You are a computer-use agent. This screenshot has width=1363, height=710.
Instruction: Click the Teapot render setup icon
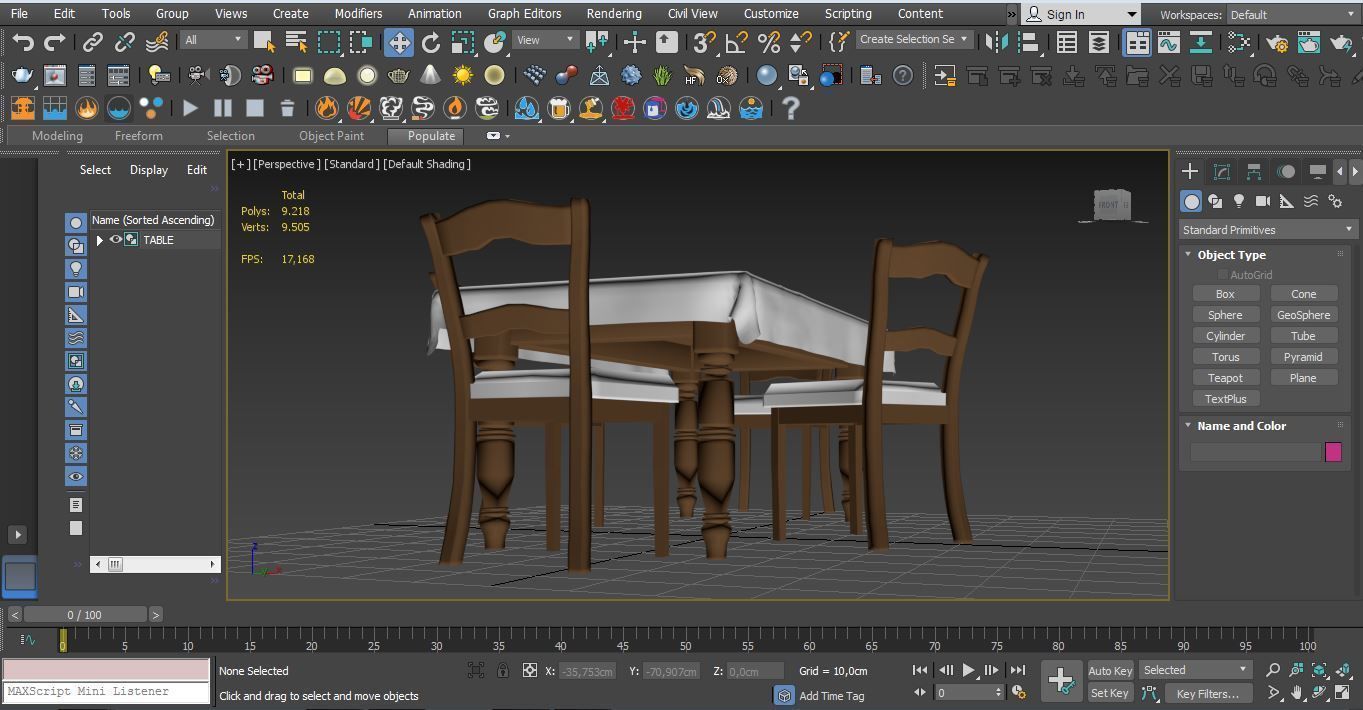[22, 76]
